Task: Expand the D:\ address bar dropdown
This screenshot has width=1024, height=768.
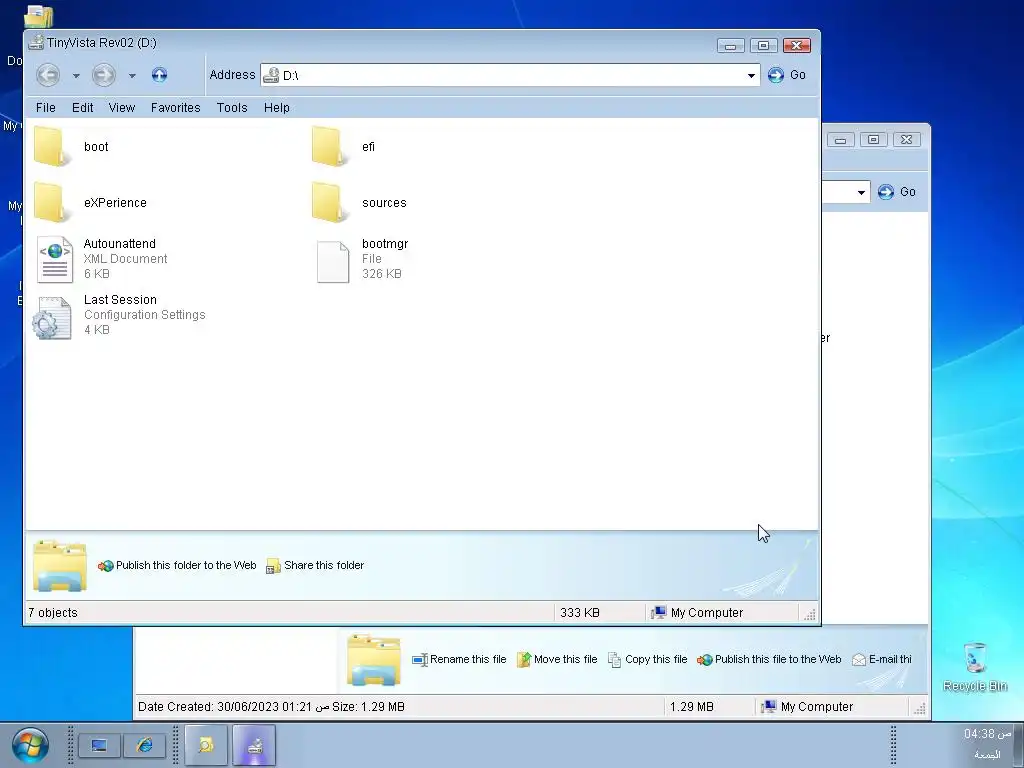Action: click(751, 76)
